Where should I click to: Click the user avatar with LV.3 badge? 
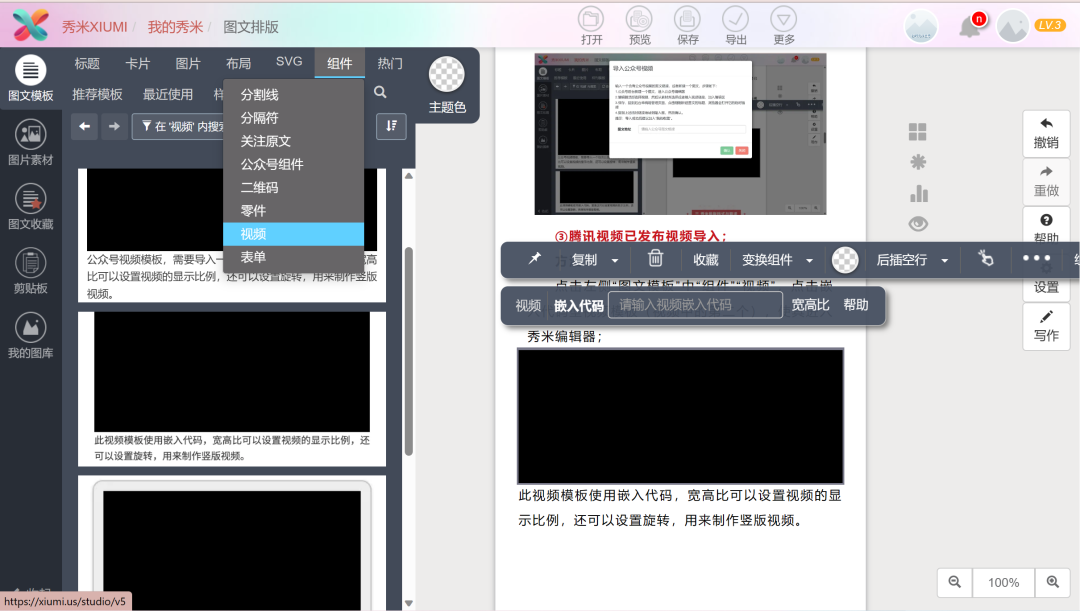tap(1013, 27)
